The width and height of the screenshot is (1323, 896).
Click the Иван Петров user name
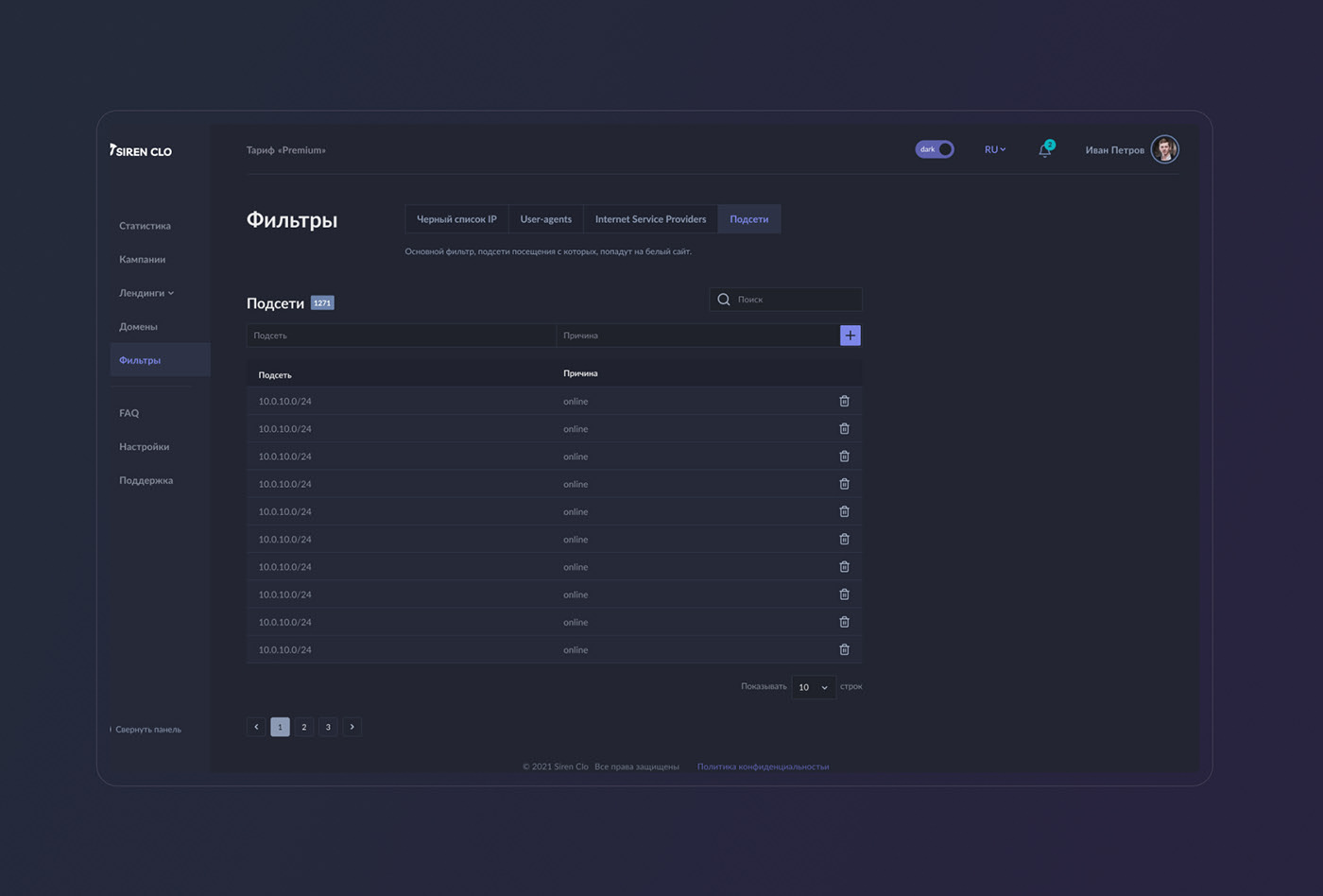(x=1115, y=150)
